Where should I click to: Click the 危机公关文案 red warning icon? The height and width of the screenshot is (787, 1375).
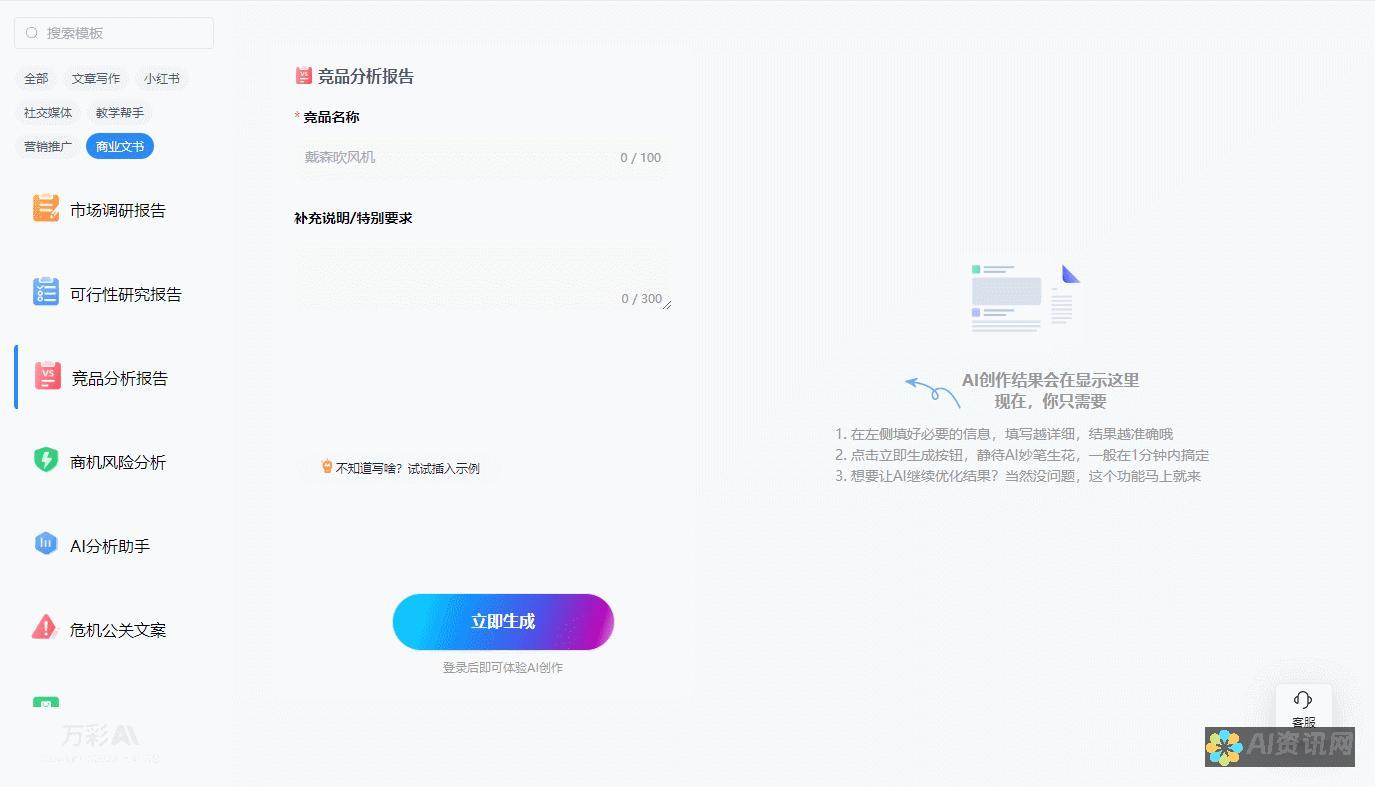point(46,628)
